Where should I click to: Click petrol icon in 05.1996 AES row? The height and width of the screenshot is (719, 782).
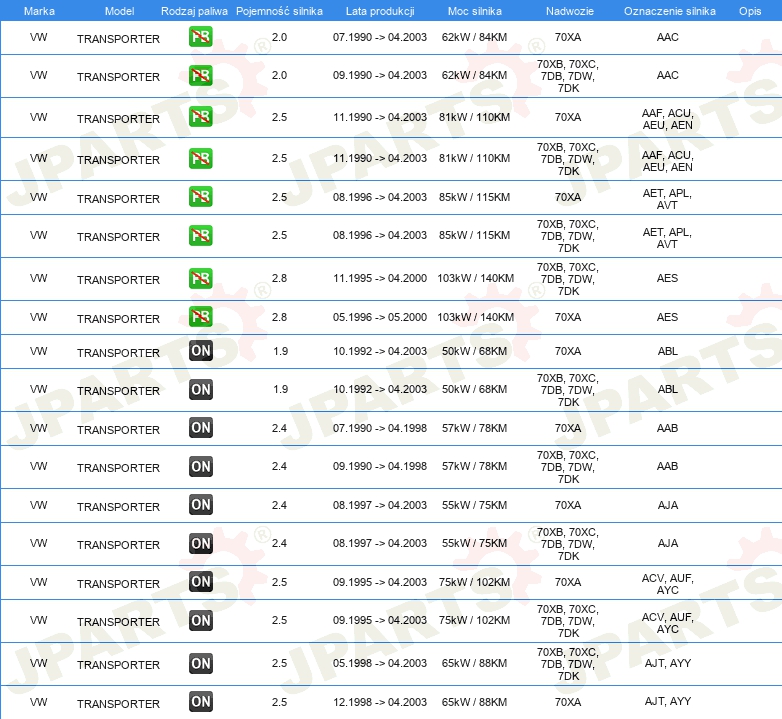click(x=200, y=317)
